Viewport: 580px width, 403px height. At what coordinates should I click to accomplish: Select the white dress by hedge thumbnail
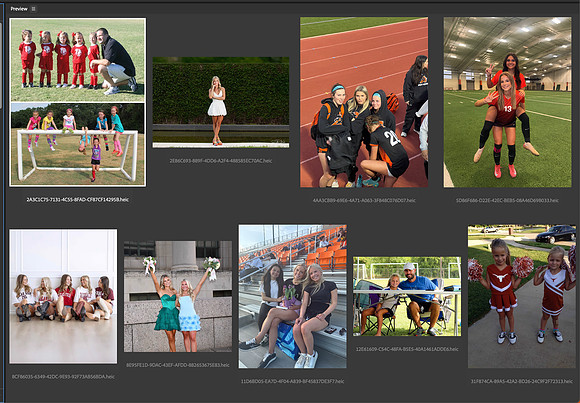221,103
